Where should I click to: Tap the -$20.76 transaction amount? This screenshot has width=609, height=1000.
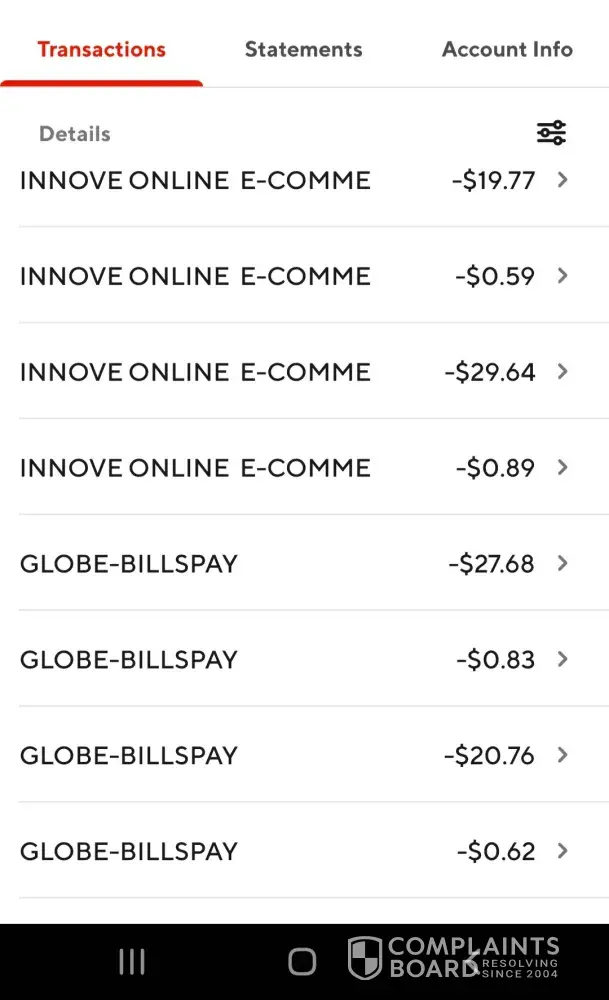489,755
